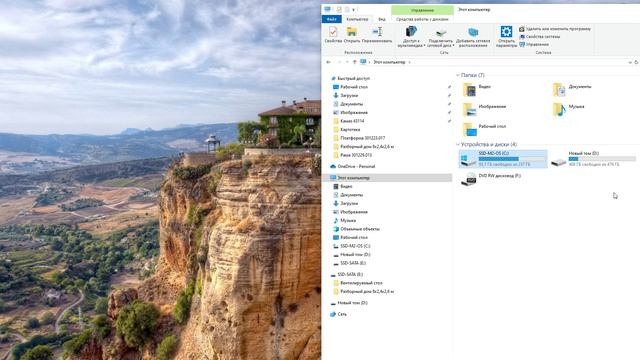Click New Folder icon in Quick Access Toolbar
This screenshot has width=640, height=360.
point(347,9)
